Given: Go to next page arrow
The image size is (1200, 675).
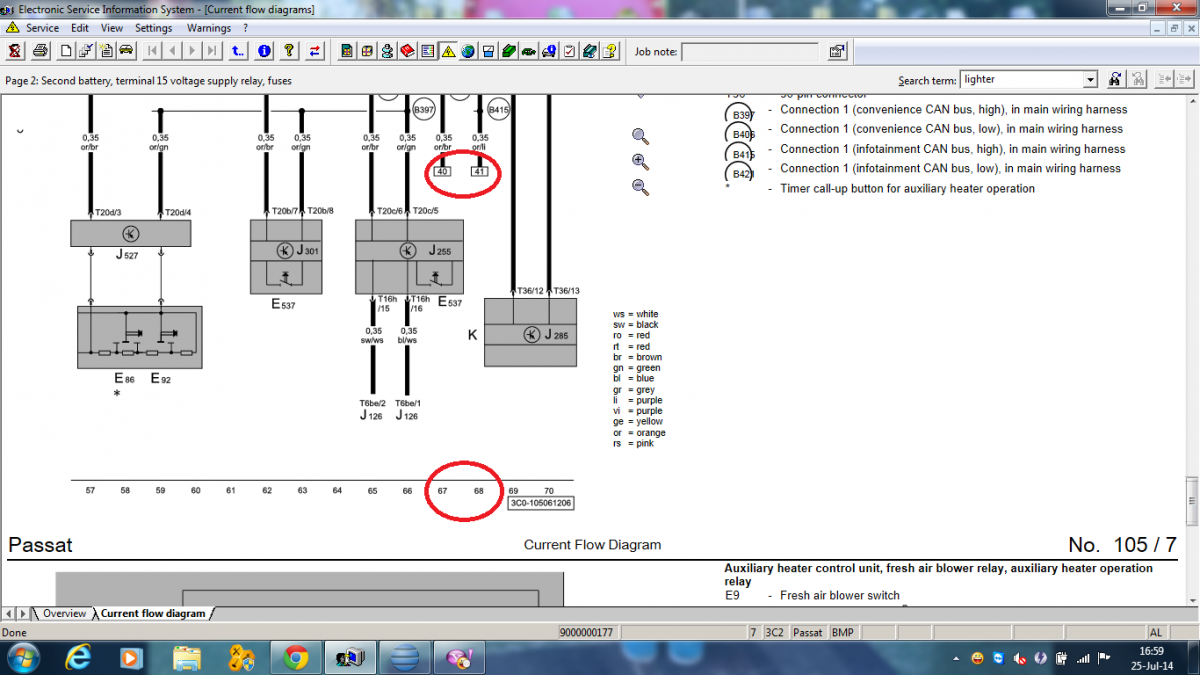Looking at the screenshot, I should [193, 51].
